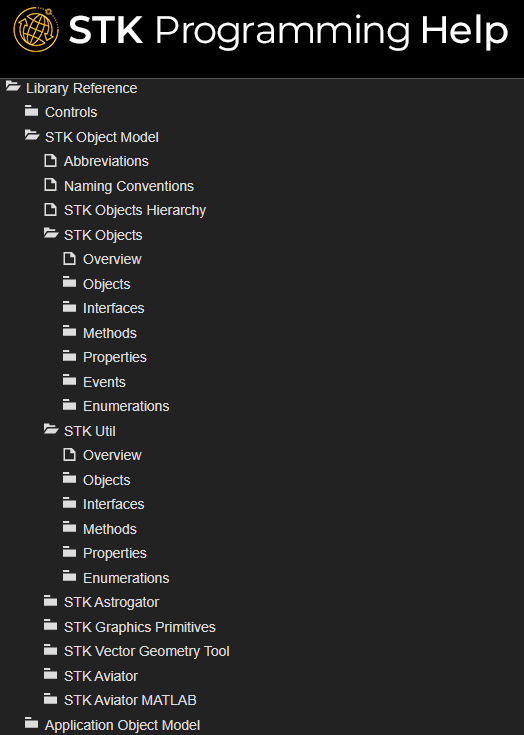Click the Overview page icon under STK Util

pos(69,454)
